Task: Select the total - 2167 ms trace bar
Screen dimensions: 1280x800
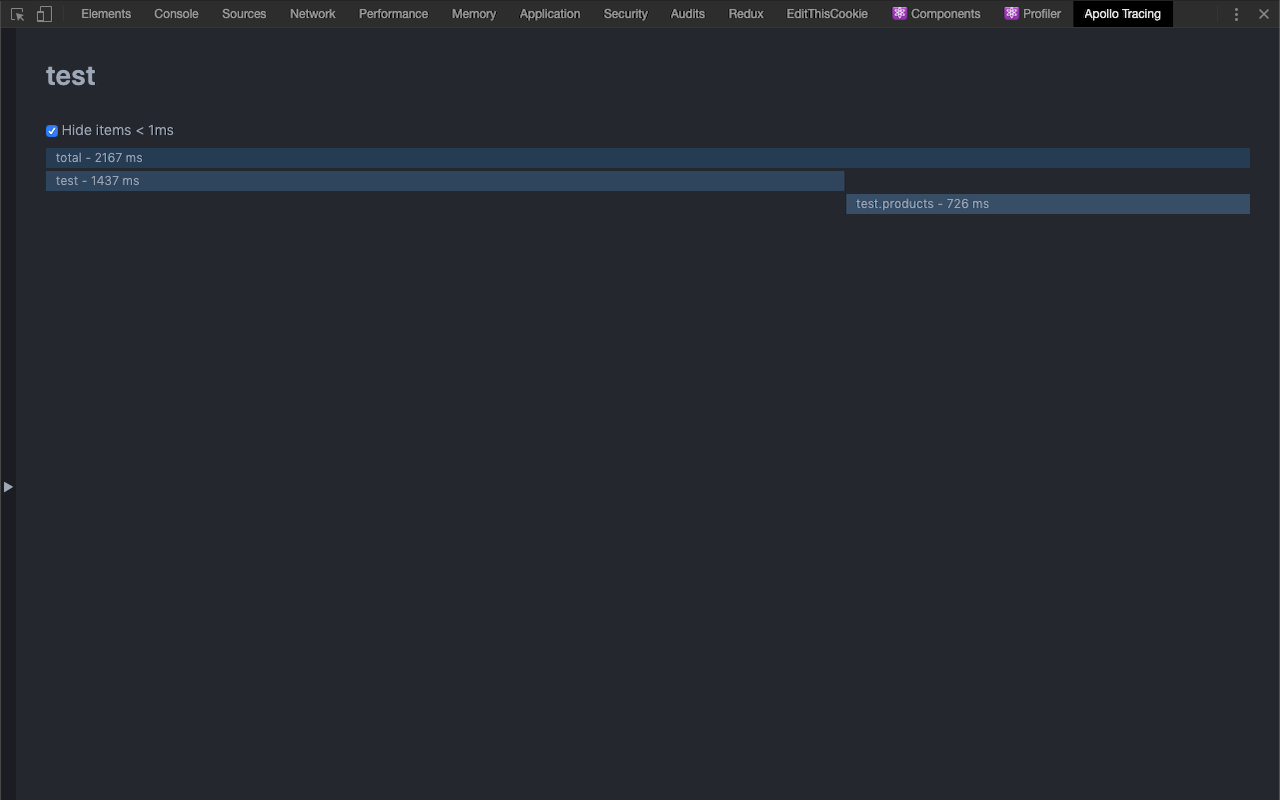Action: 648,158
